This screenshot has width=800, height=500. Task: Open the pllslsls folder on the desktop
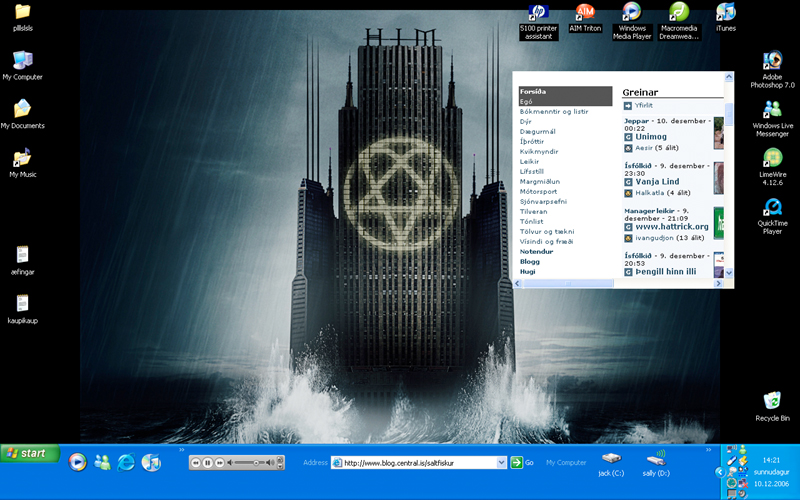tap(22, 17)
